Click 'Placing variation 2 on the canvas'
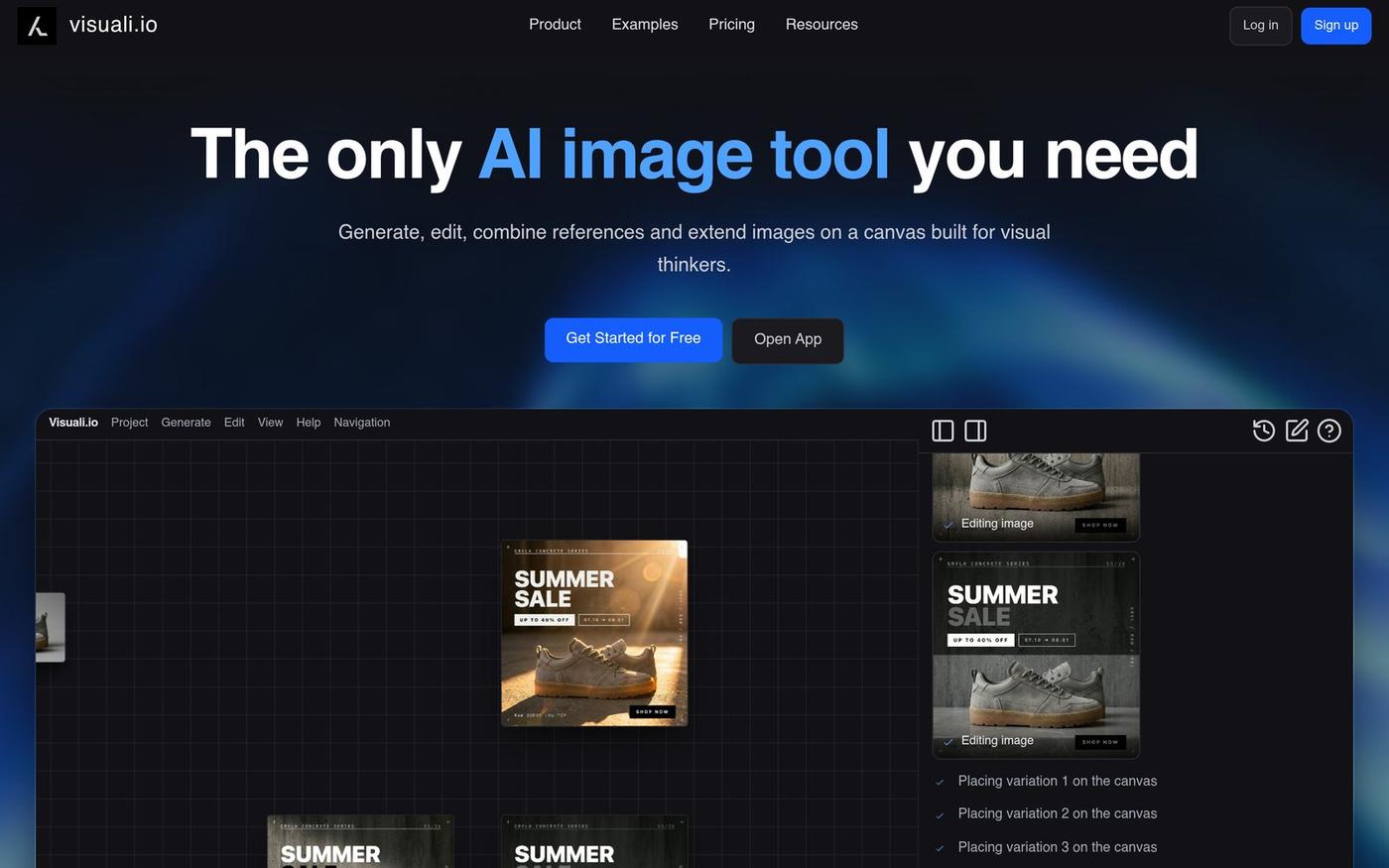 click(1058, 813)
